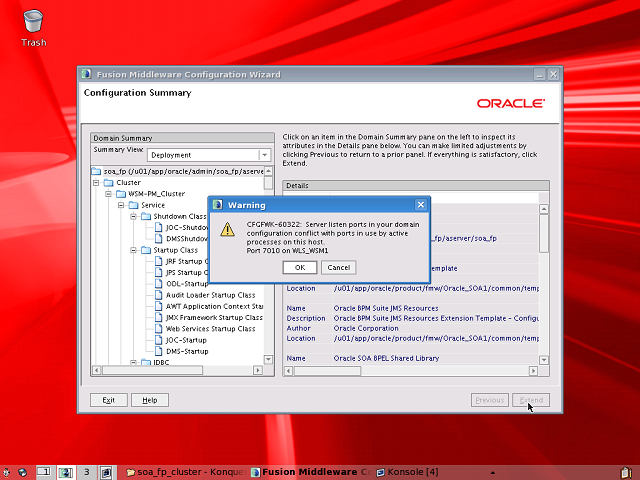
Task: Click Oracle Corporation author value
Action: tap(366, 328)
